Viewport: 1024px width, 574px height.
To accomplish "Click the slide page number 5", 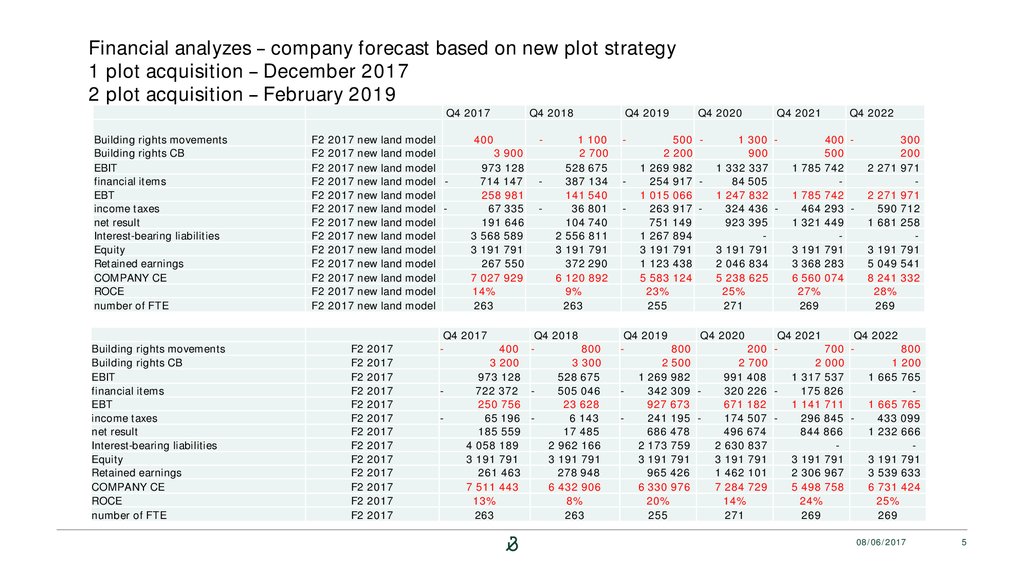I will coord(963,542).
